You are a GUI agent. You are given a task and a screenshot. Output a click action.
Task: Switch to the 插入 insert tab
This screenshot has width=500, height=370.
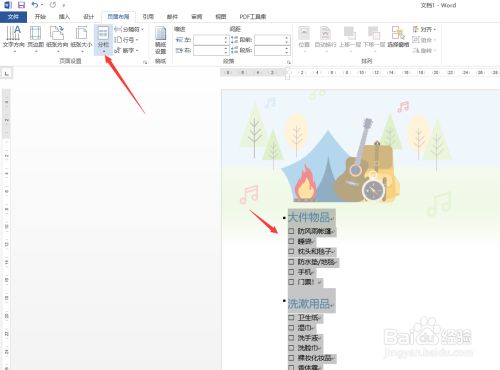64,17
